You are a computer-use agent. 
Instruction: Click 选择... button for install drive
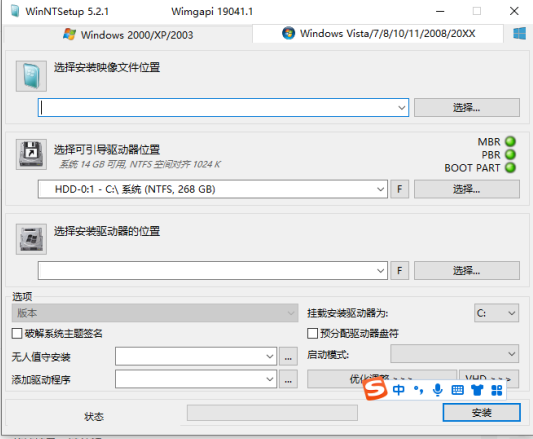pos(467,271)
